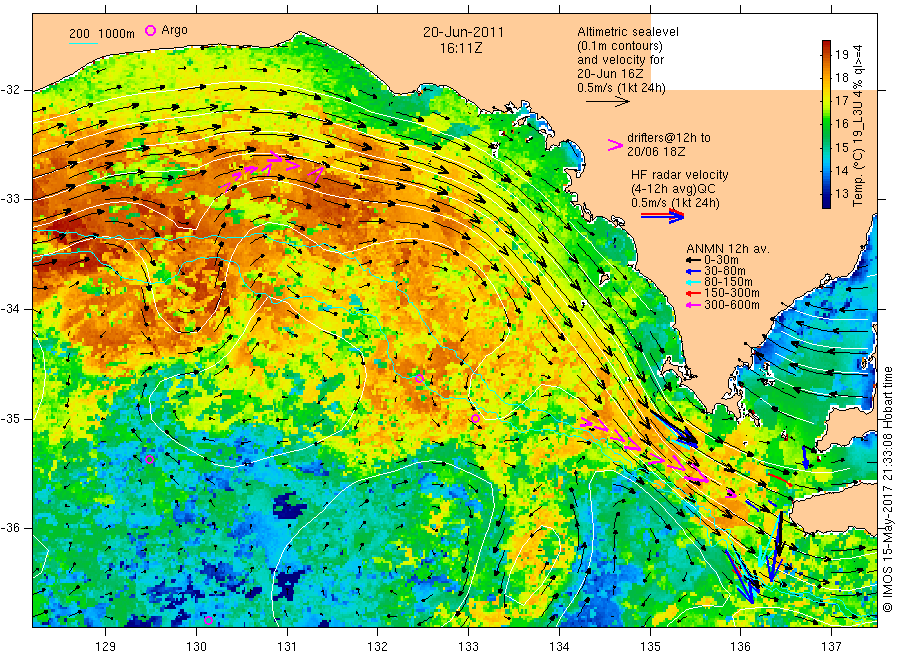Click the longitude axis label 129
Image resolution: width=900 pixels, height=660 pixels.
point(106,647)
